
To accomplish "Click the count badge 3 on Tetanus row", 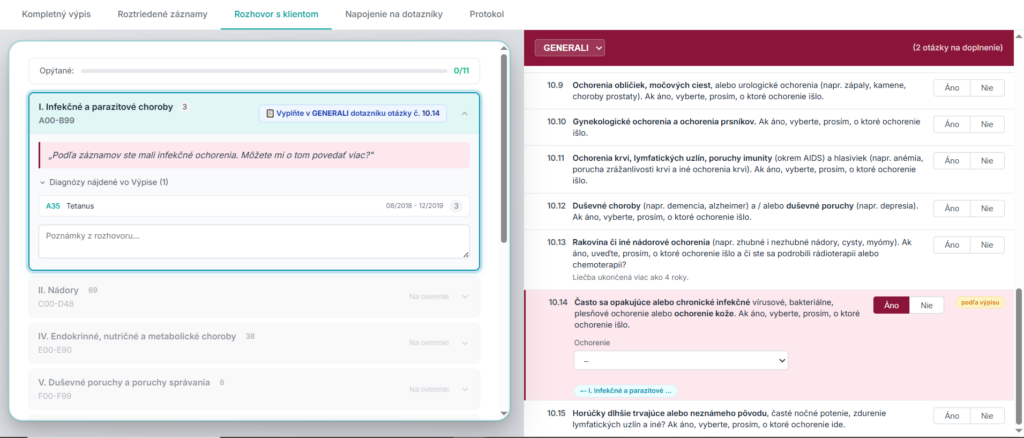I will (456, 206).
